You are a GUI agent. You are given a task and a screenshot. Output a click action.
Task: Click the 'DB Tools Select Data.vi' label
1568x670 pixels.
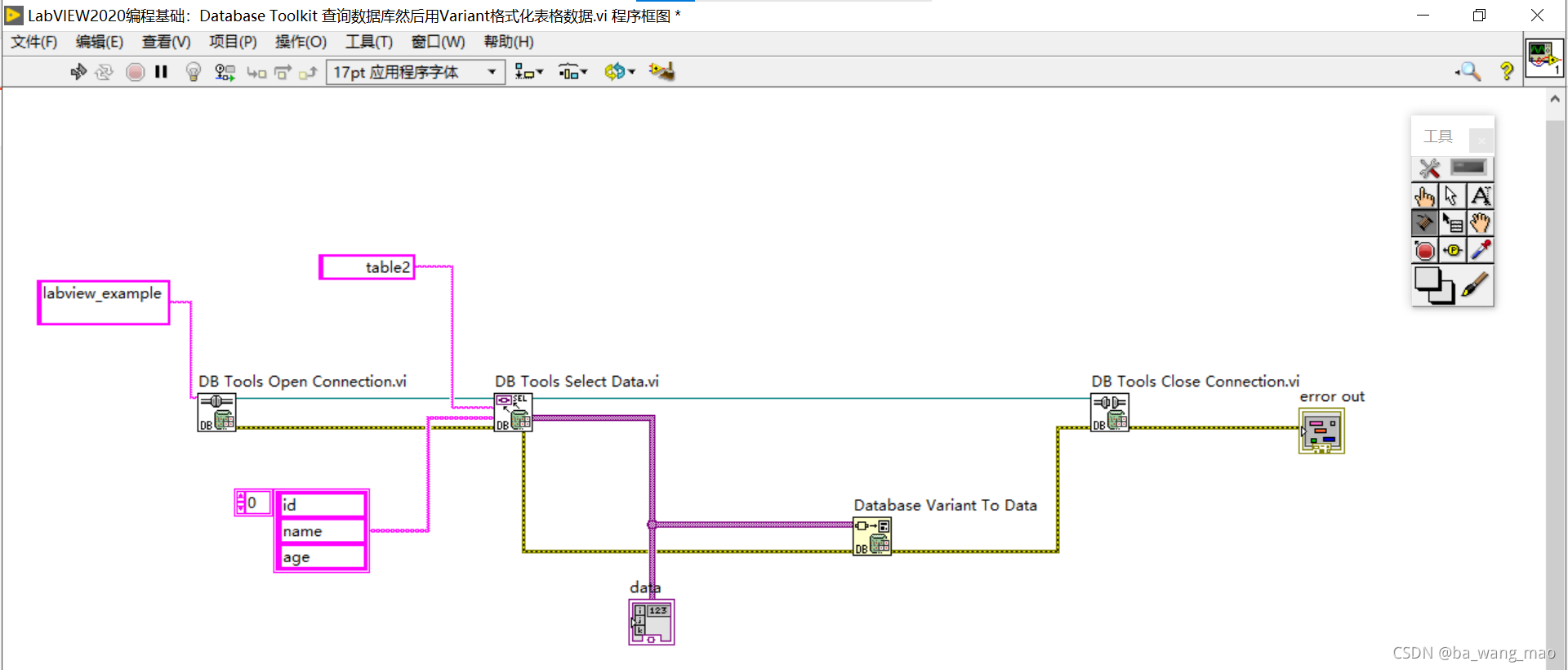point(577,382)
